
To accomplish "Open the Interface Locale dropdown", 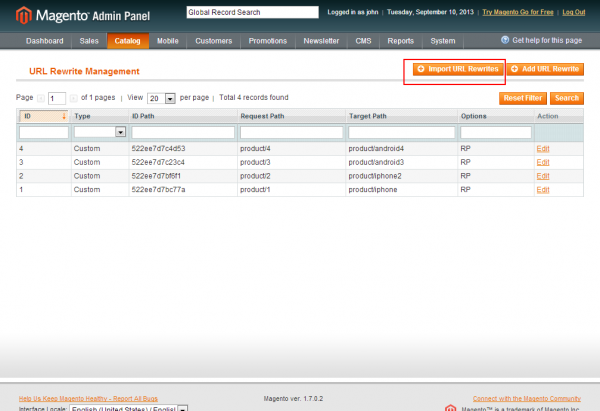I will pyautogui.click(x=183, y=408).
